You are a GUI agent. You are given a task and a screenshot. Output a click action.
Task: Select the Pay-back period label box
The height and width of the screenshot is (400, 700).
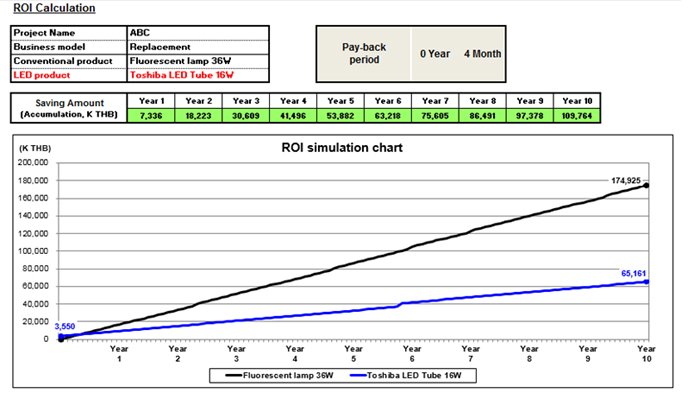(363, 54)
